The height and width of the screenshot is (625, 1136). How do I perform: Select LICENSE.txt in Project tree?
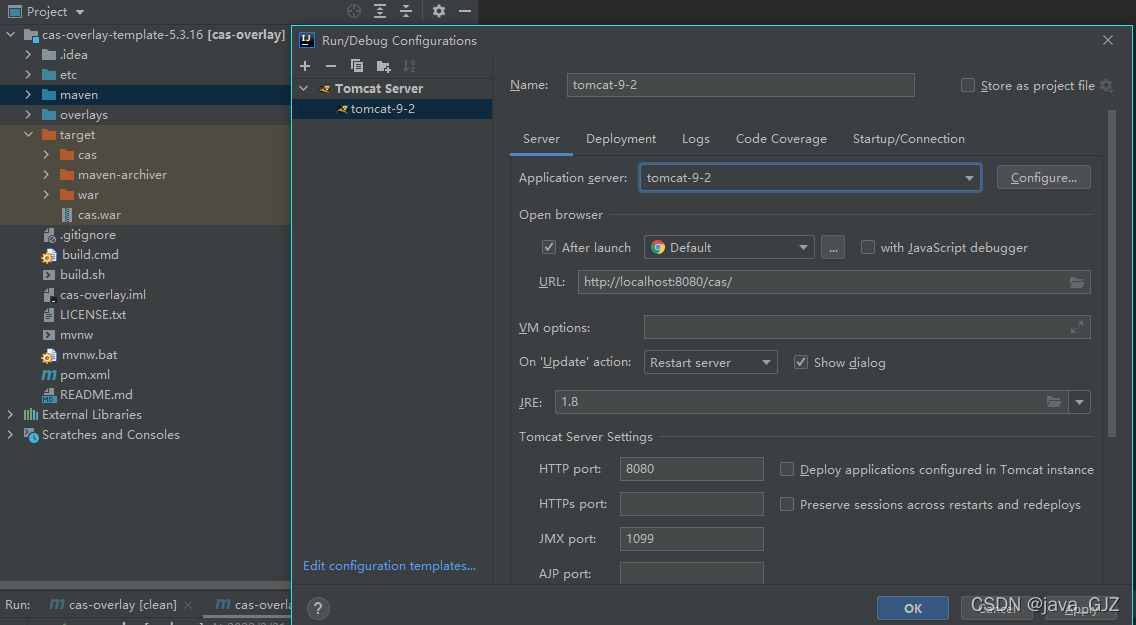click(93, 315)
